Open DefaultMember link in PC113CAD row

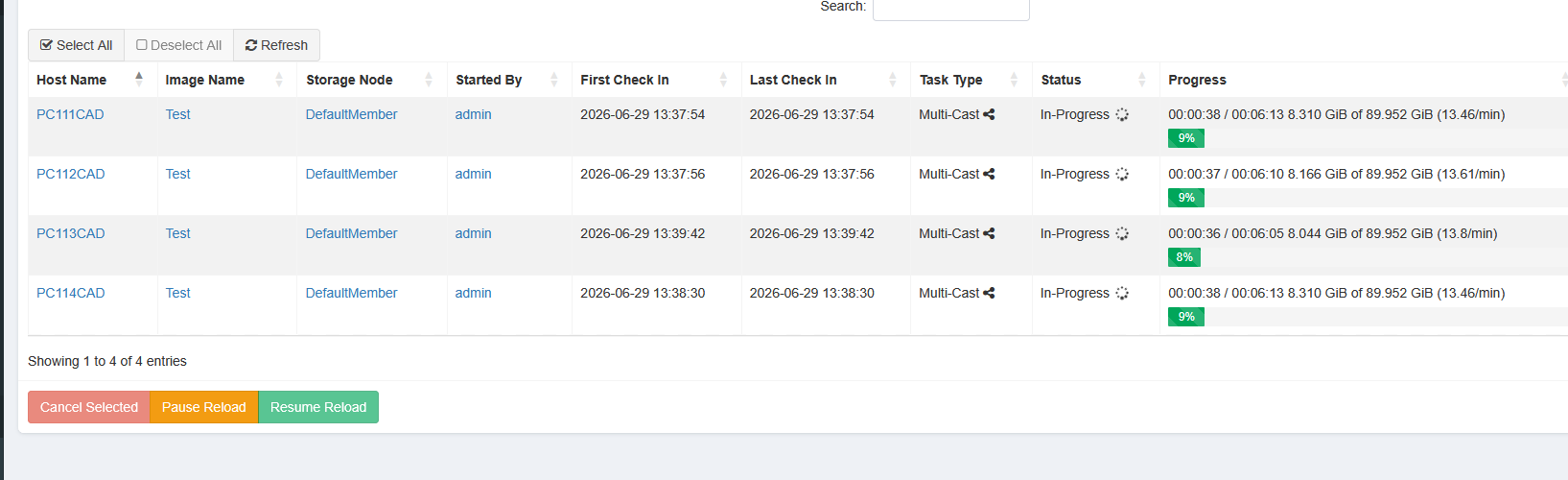coord(351,233)
